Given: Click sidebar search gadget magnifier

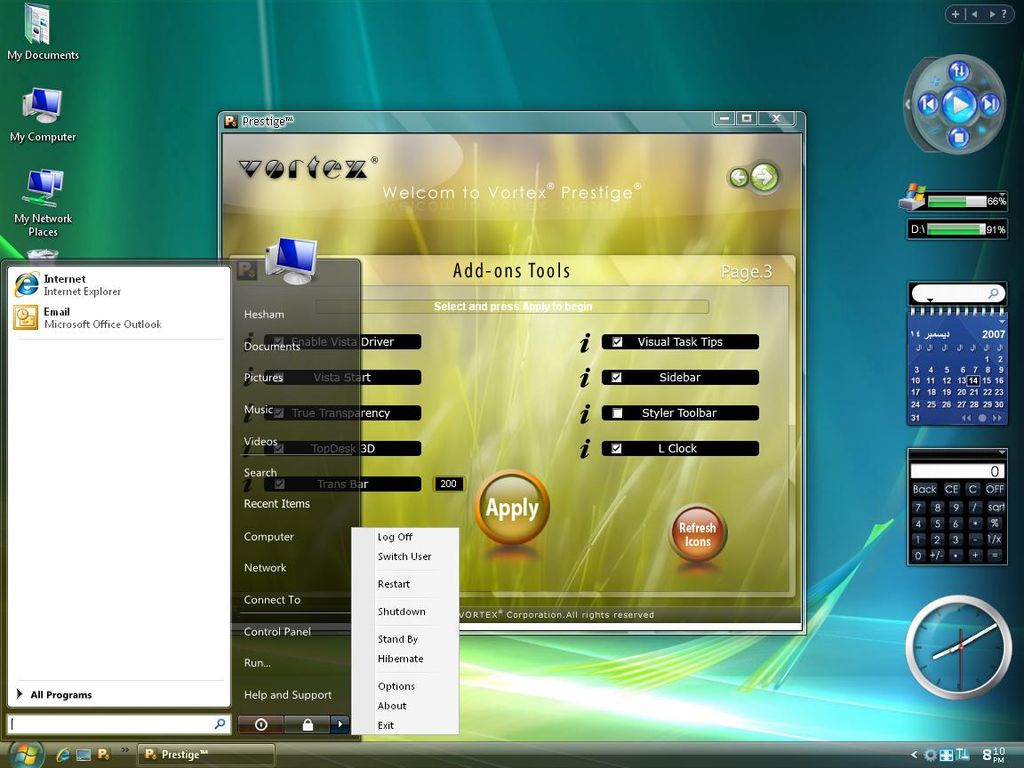Looking at the screenshot, I should 993,293.
